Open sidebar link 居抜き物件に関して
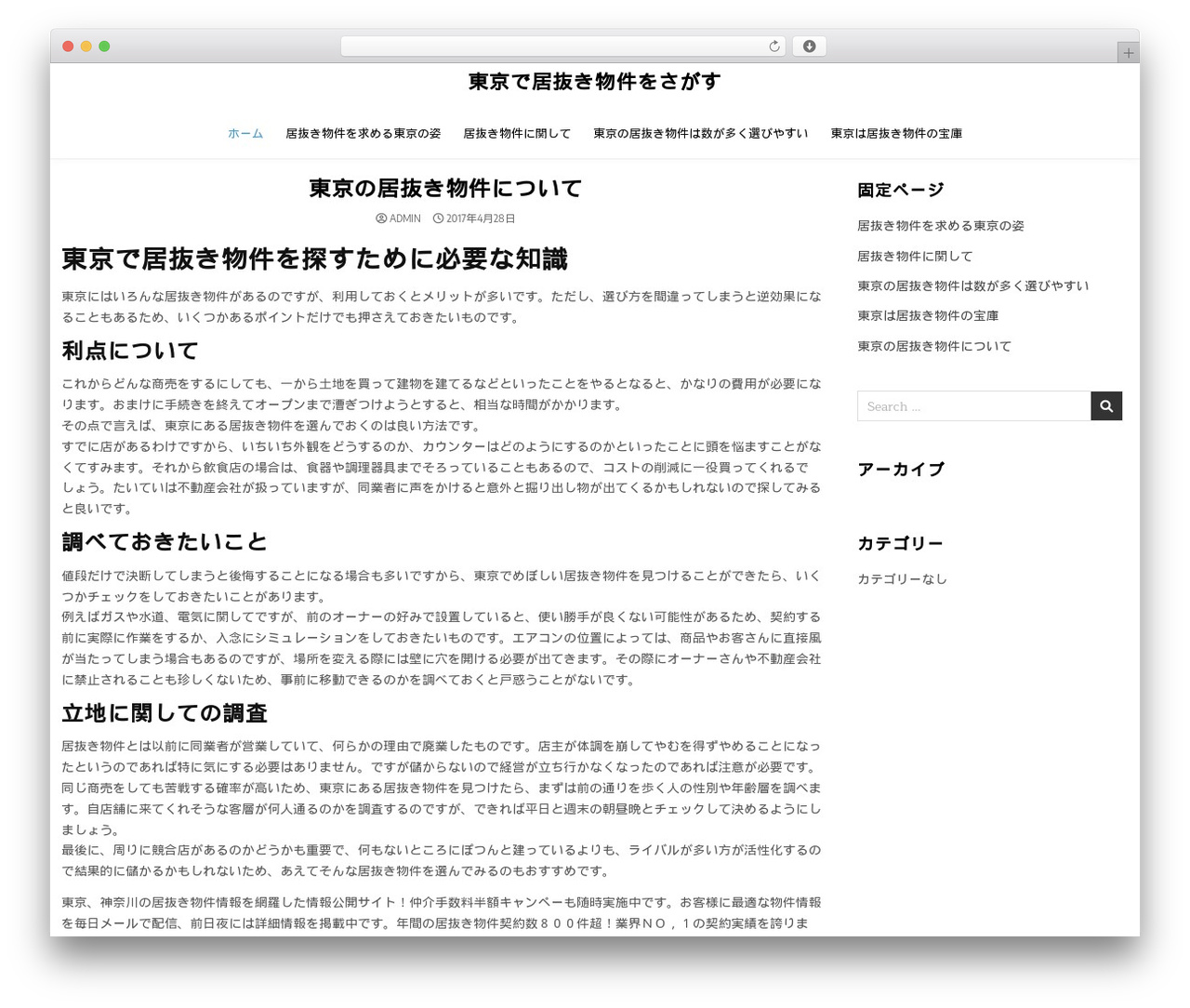Screen dimensions: 1190x1008 click(x=915, y=256)
